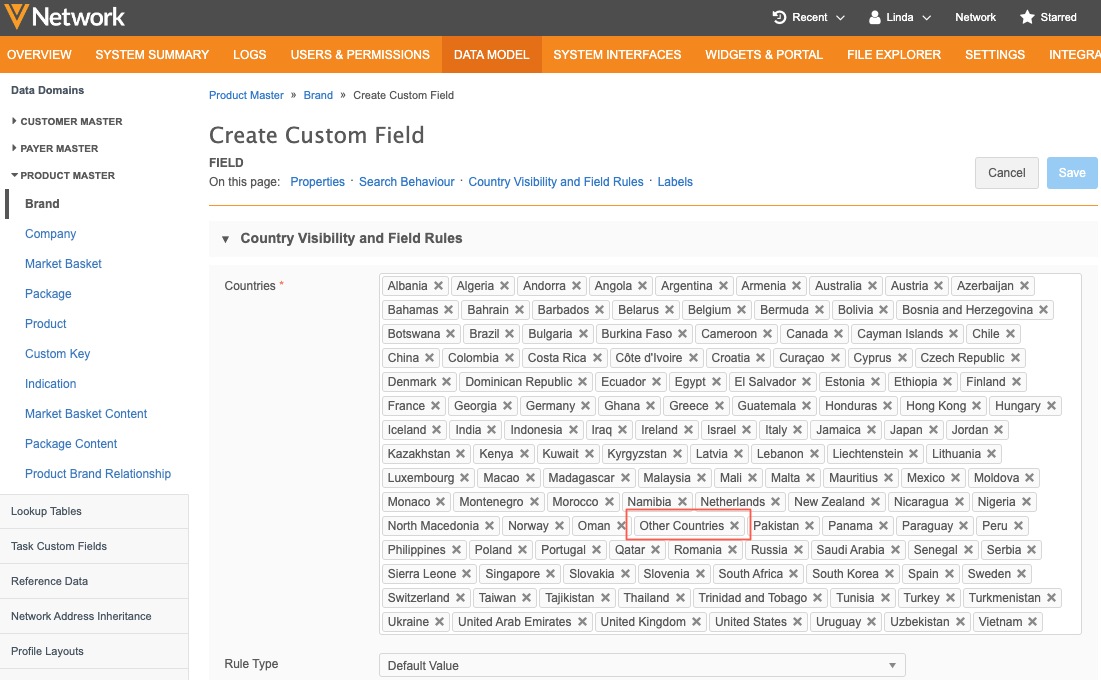The height and width of the screenshot is (680, 1101).
Task: Open the Users & Permissions tab
Action: pos(360,55)
